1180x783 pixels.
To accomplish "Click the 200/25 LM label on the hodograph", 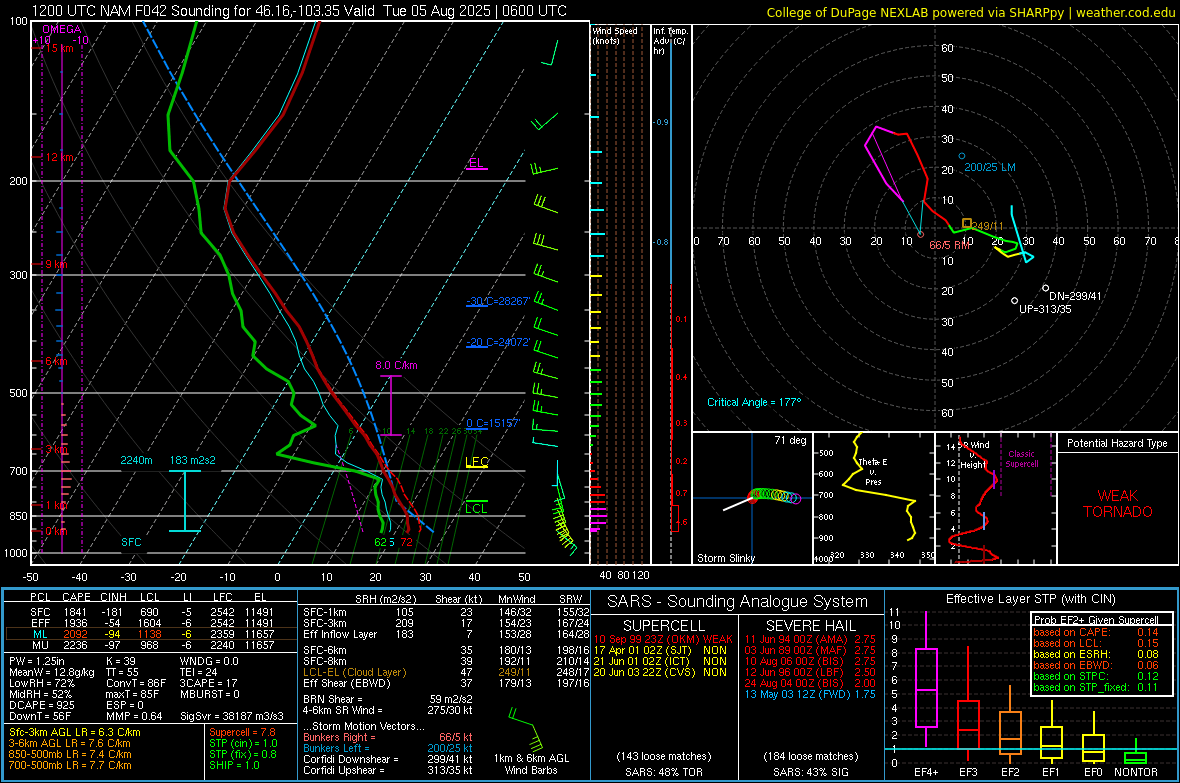I will pyautogui.click(x=990, y=167).
